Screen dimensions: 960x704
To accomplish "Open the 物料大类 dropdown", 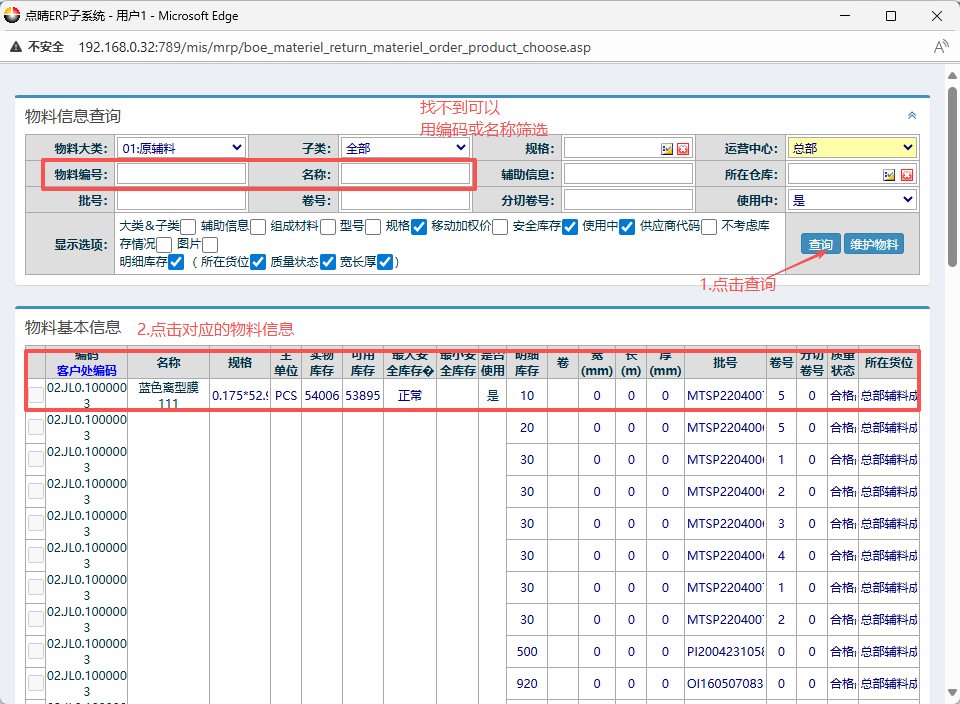I will click(181, 148).
